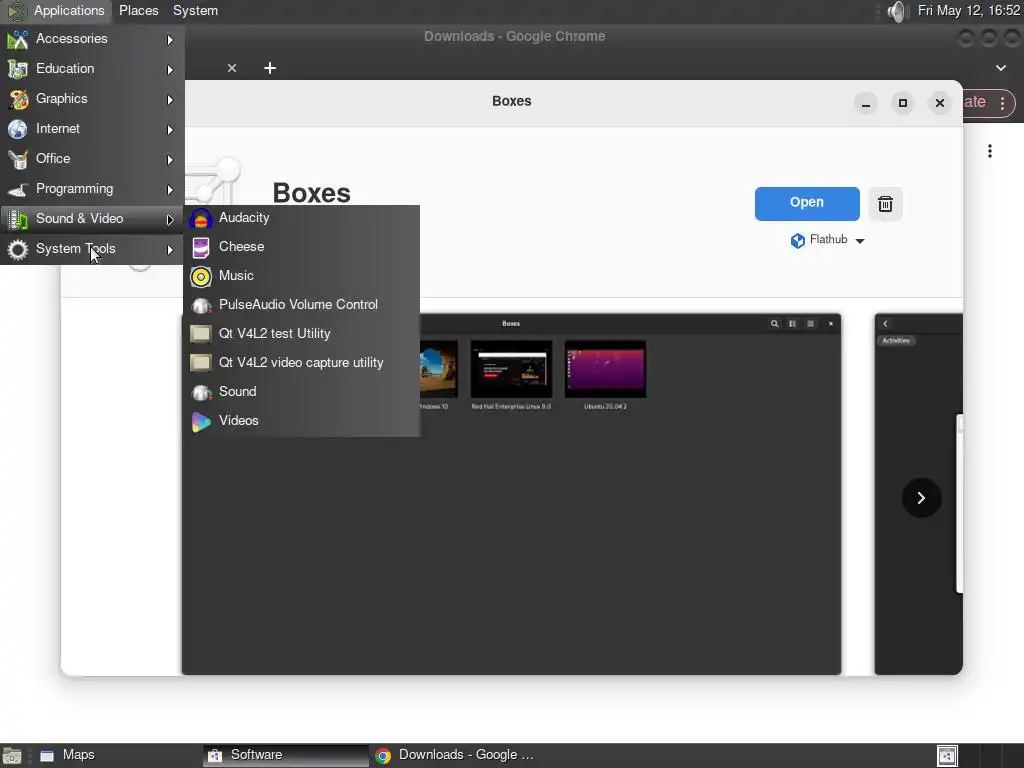The width and height of the screenshot is (1024, 768).
Task: Click the Downloads page three-dot menu
Action: pyautogui.click(x=990, y=151)
